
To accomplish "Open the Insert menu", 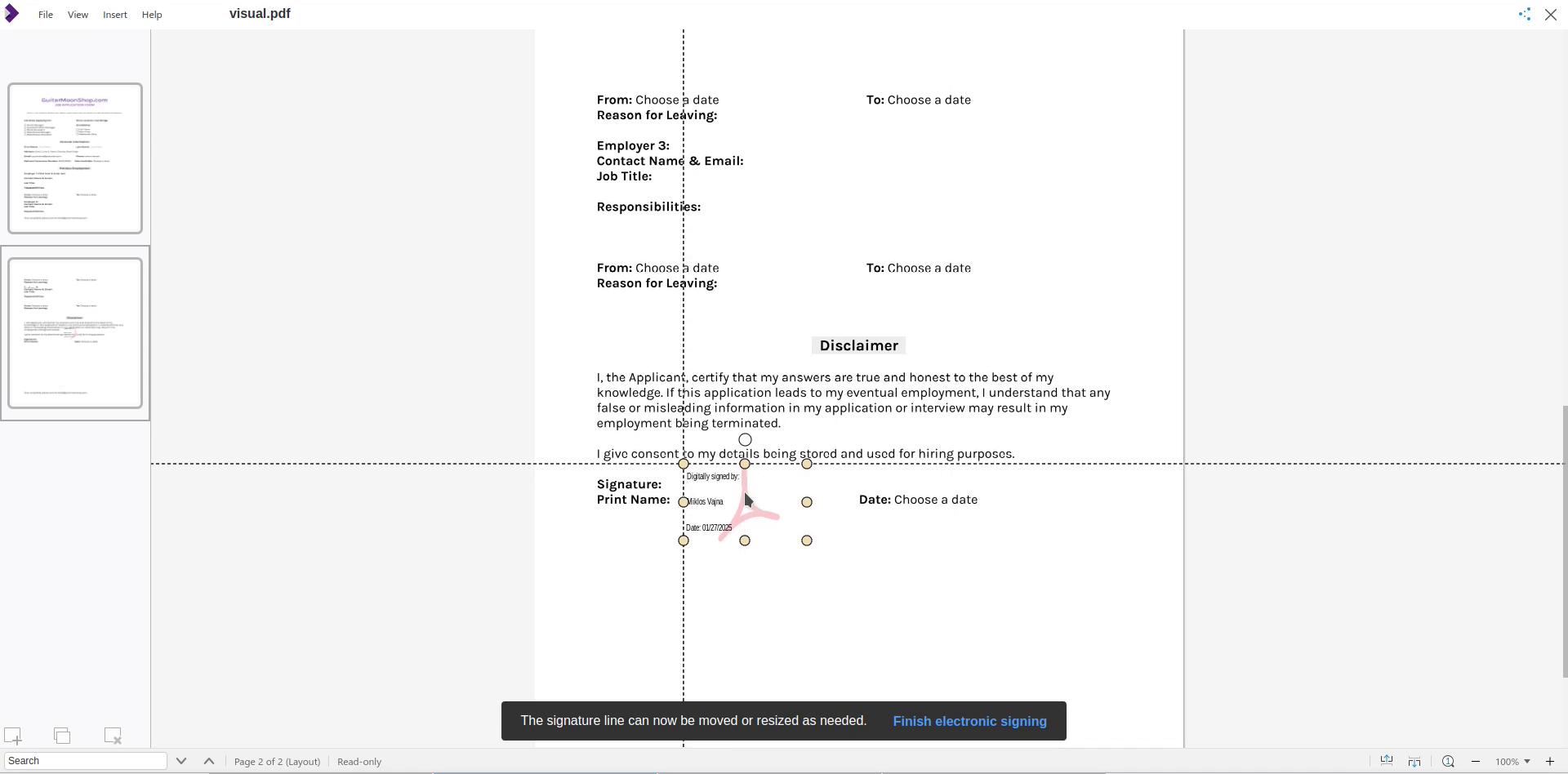I will (x=115, y=15).
